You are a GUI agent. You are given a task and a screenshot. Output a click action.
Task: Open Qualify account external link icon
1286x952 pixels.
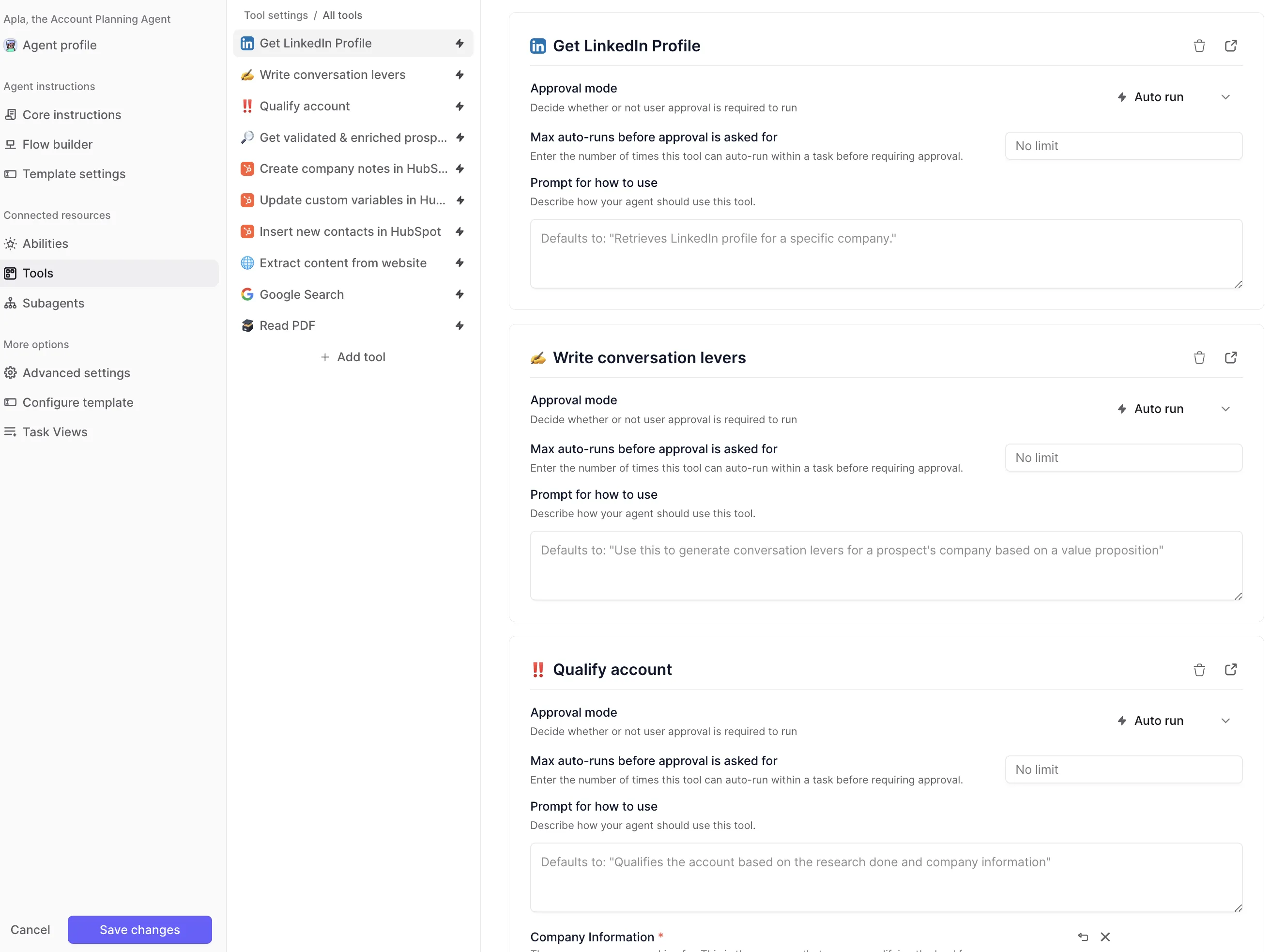1230,670
